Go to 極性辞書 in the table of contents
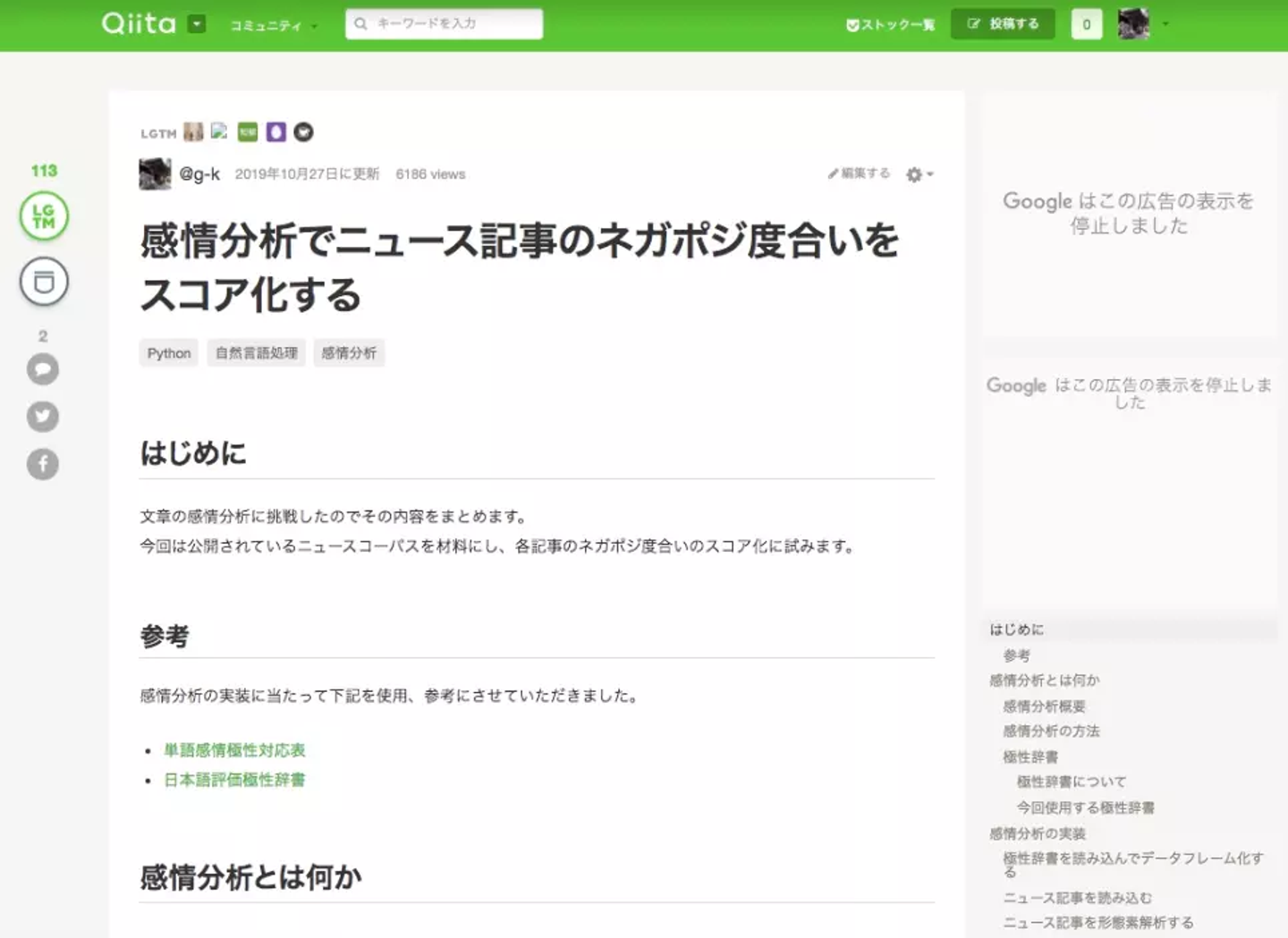 coord(1030,757)
